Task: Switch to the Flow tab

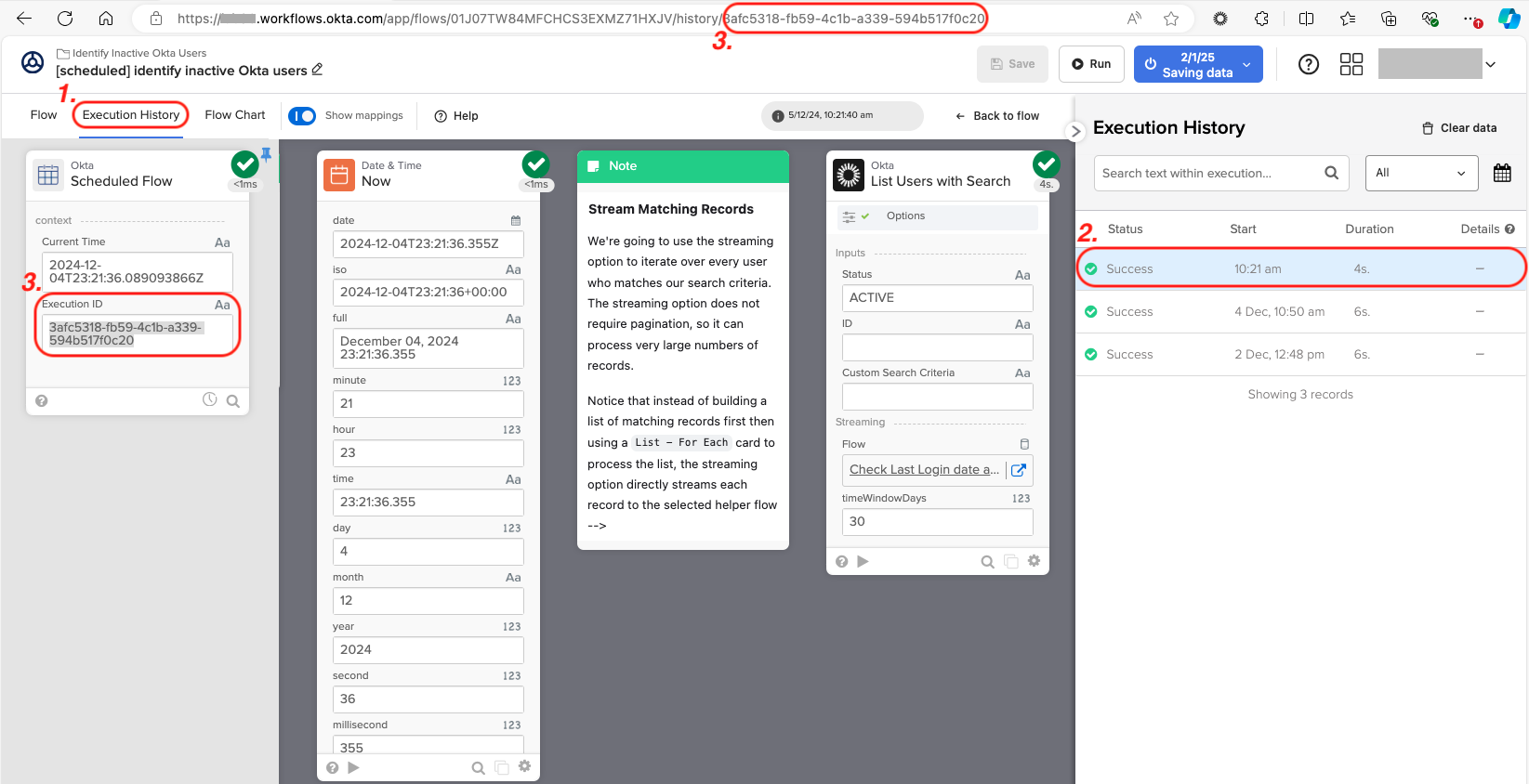Action: pyautogui.click(x=44, y=115)
